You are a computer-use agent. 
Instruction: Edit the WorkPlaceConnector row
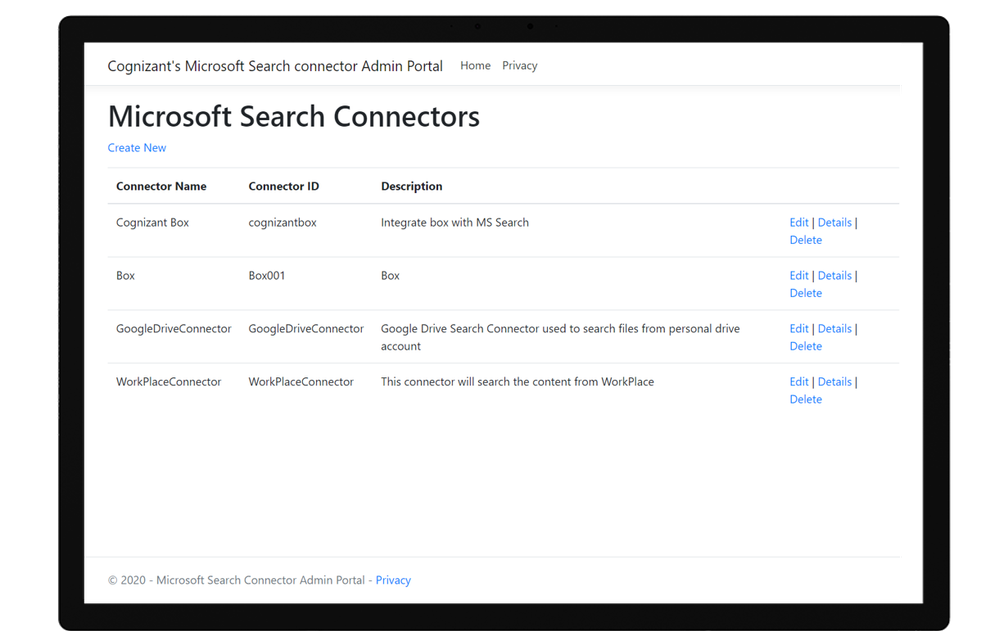tap(798, 381)
